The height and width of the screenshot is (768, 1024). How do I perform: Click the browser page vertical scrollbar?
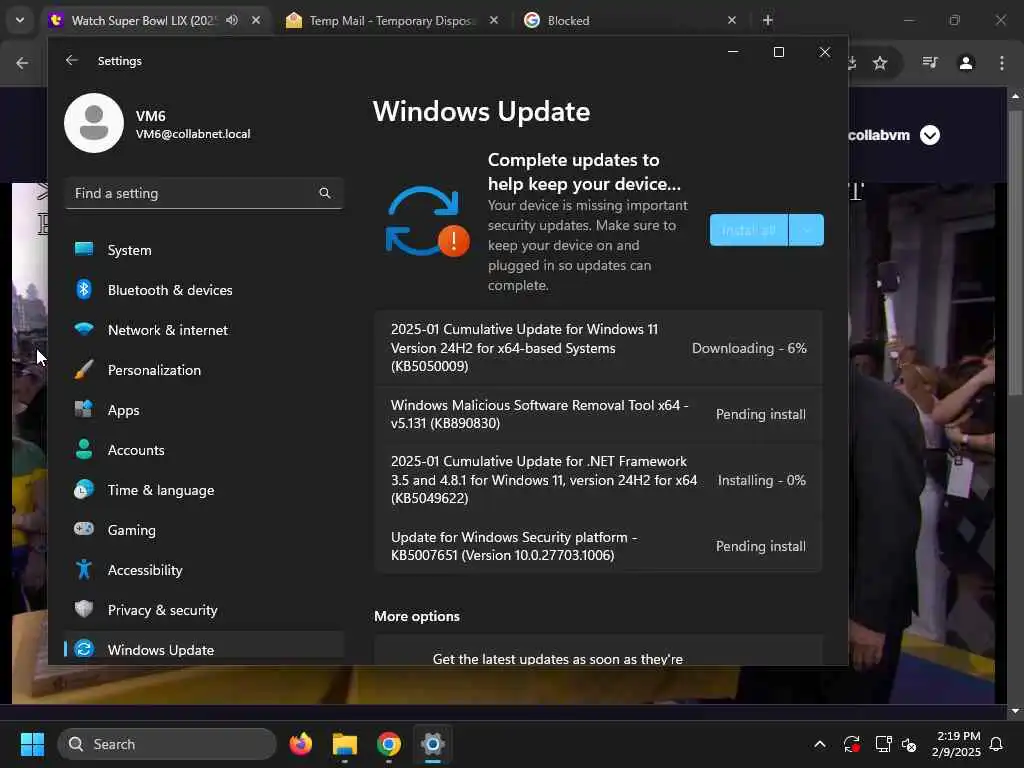[1015, 253]
